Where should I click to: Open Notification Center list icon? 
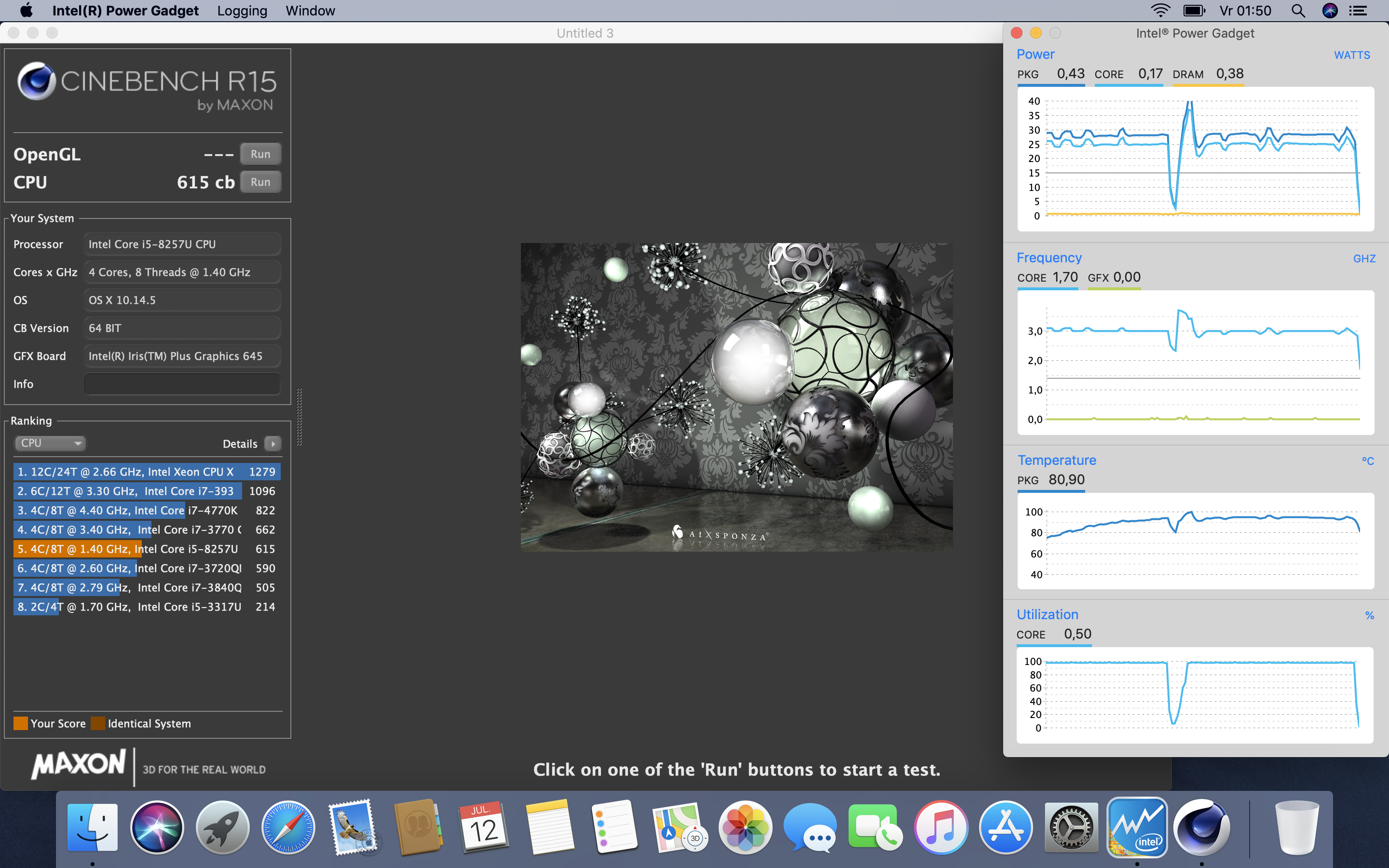point(1358,11)
